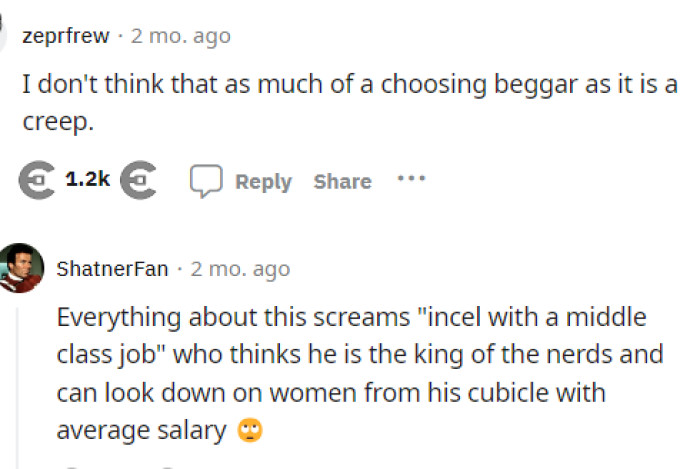Open the three-dot more options menu
700x469 pixels.
[x=411, y=180]
